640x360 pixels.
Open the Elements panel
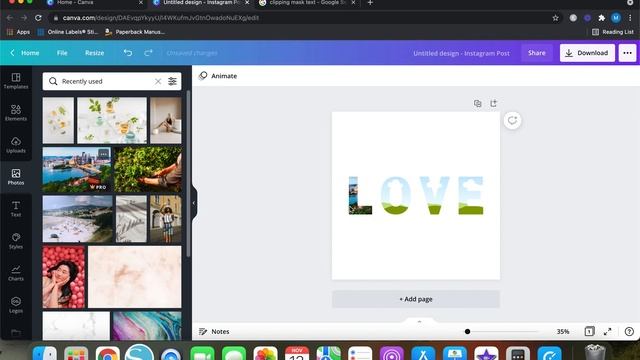point(16,113)
